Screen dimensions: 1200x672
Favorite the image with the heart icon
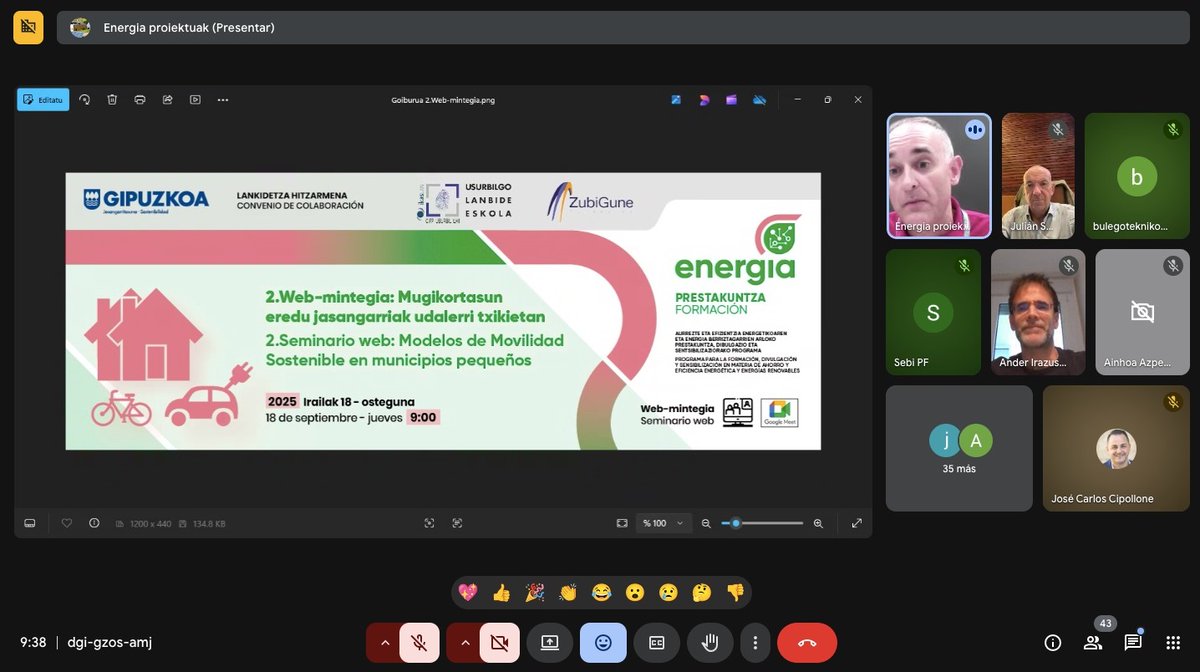(66, 523)
